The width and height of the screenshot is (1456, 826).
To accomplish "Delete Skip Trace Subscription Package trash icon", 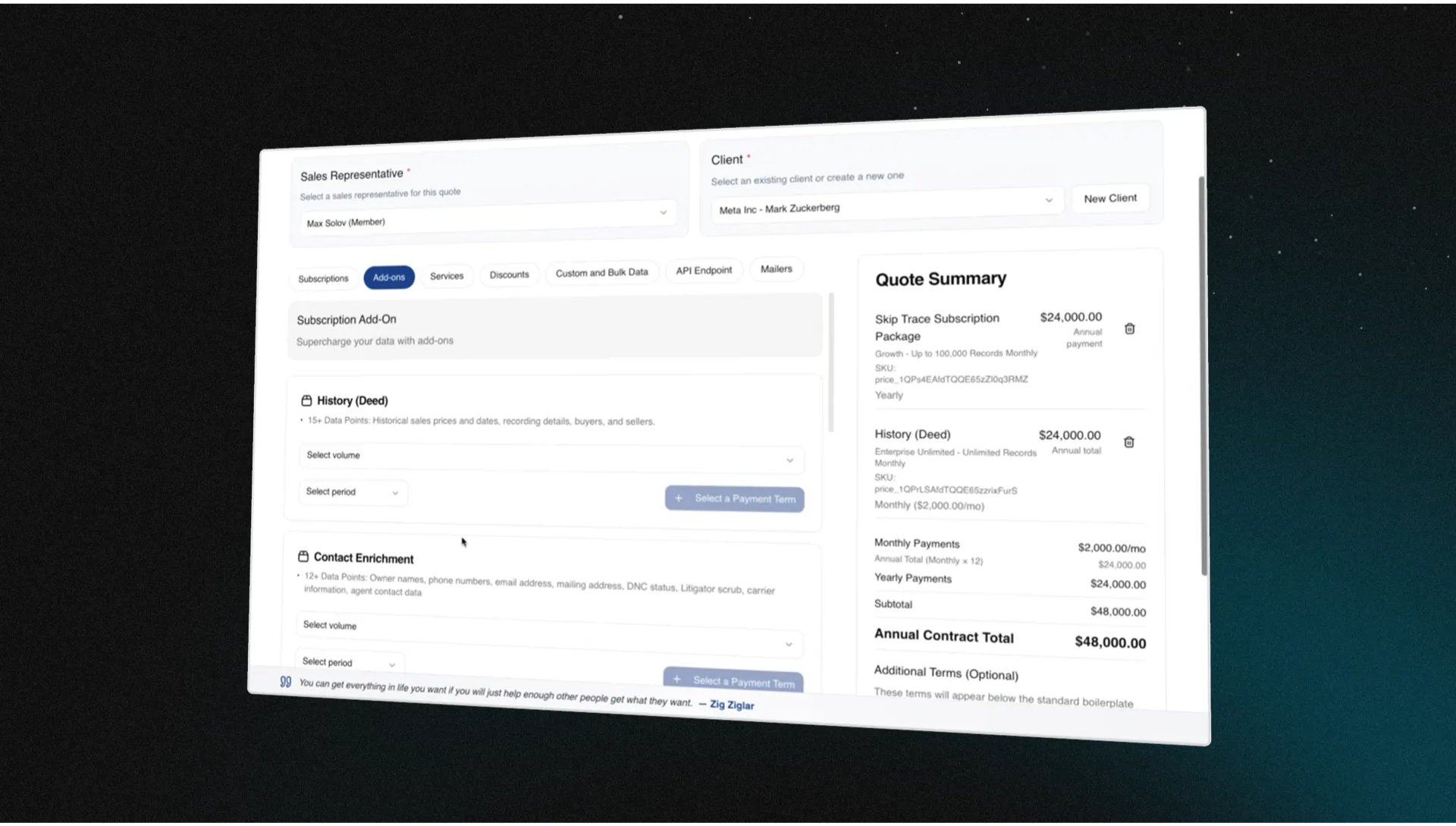I will 1129,328.
